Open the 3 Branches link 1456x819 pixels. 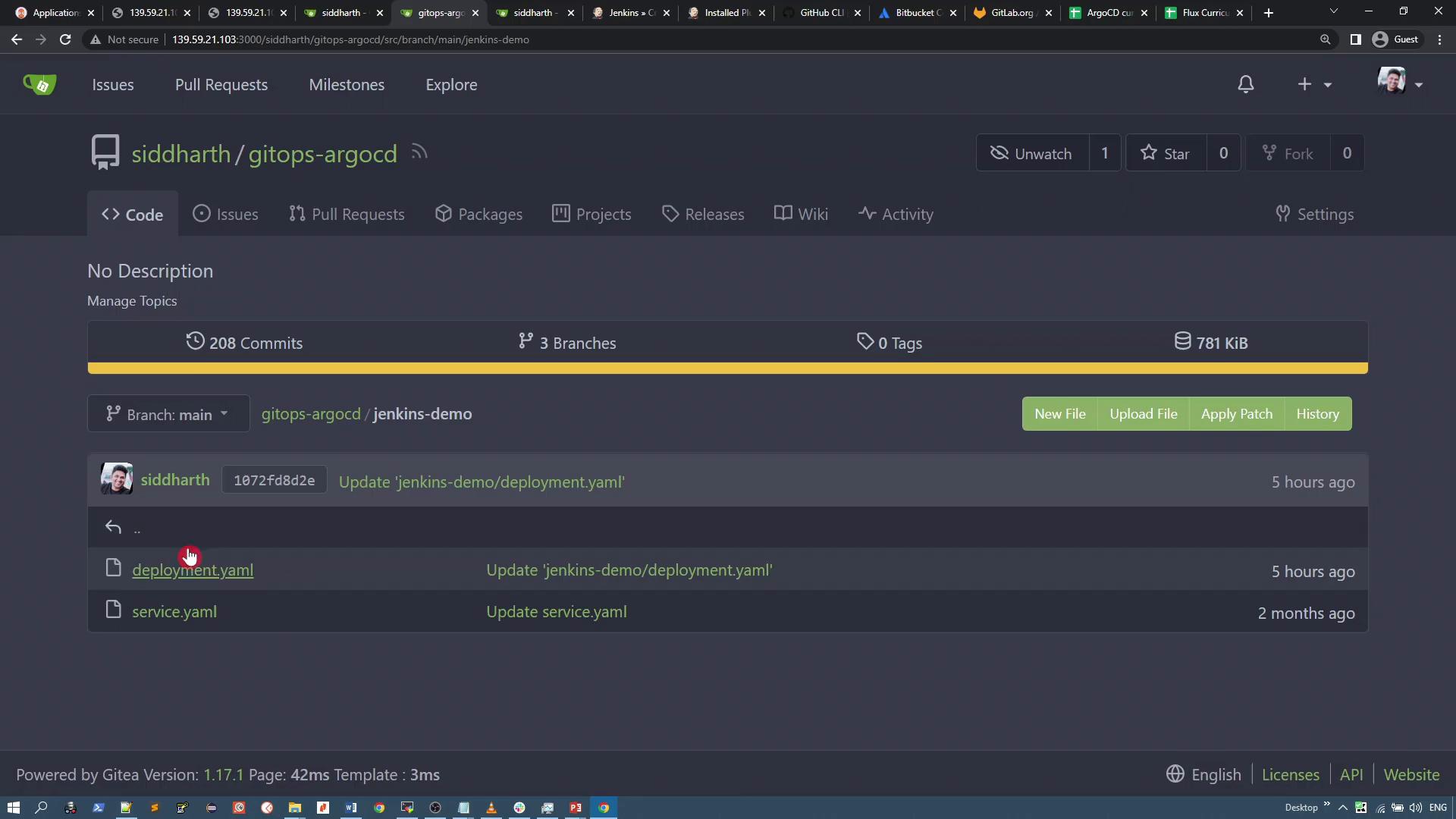coord(566,343)
